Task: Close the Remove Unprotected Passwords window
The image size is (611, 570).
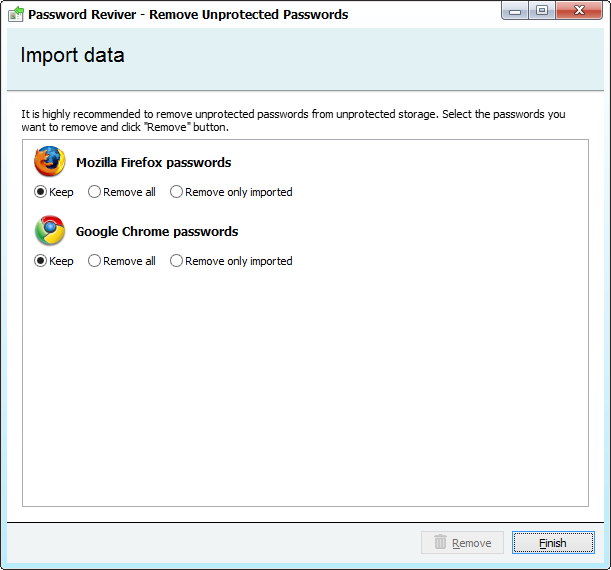Action: click(x=579, y=11)
